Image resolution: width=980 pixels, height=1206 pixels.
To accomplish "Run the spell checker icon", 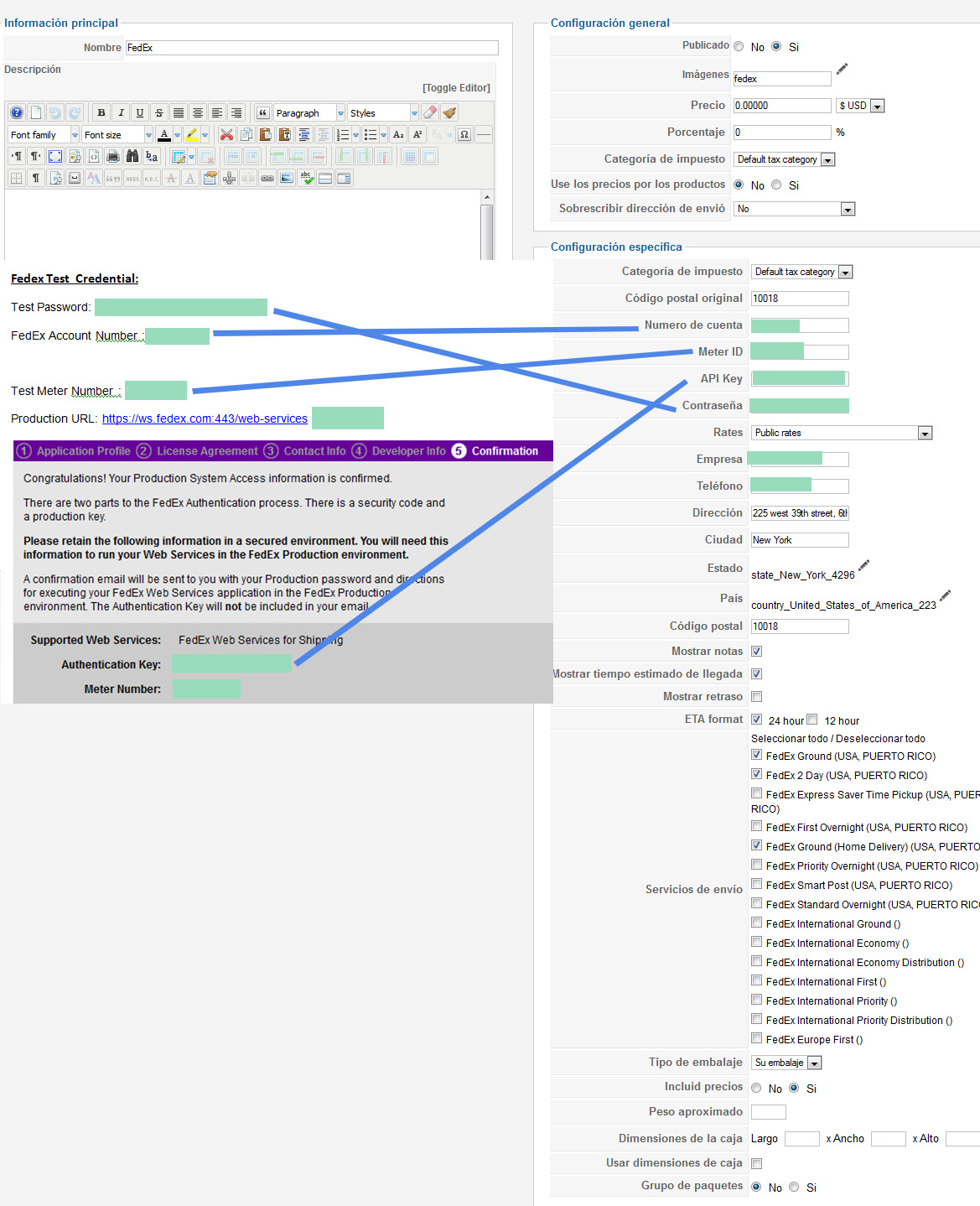I will point(306,178).
